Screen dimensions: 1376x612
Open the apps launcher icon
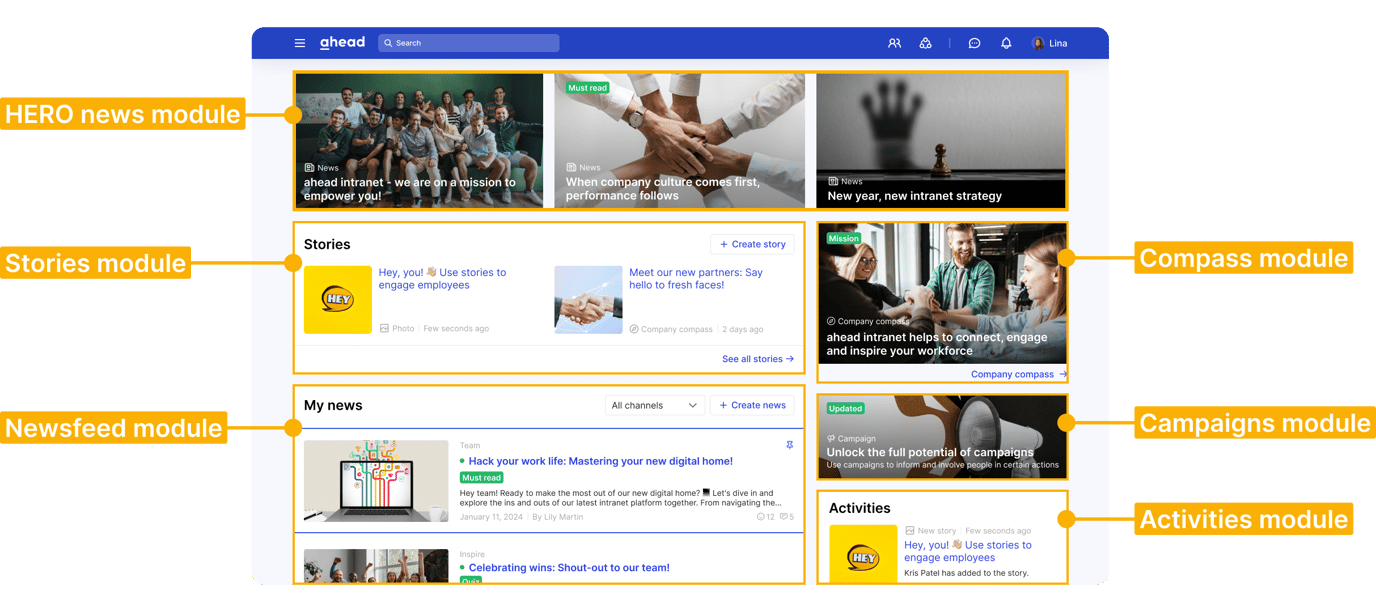(924, 43)
